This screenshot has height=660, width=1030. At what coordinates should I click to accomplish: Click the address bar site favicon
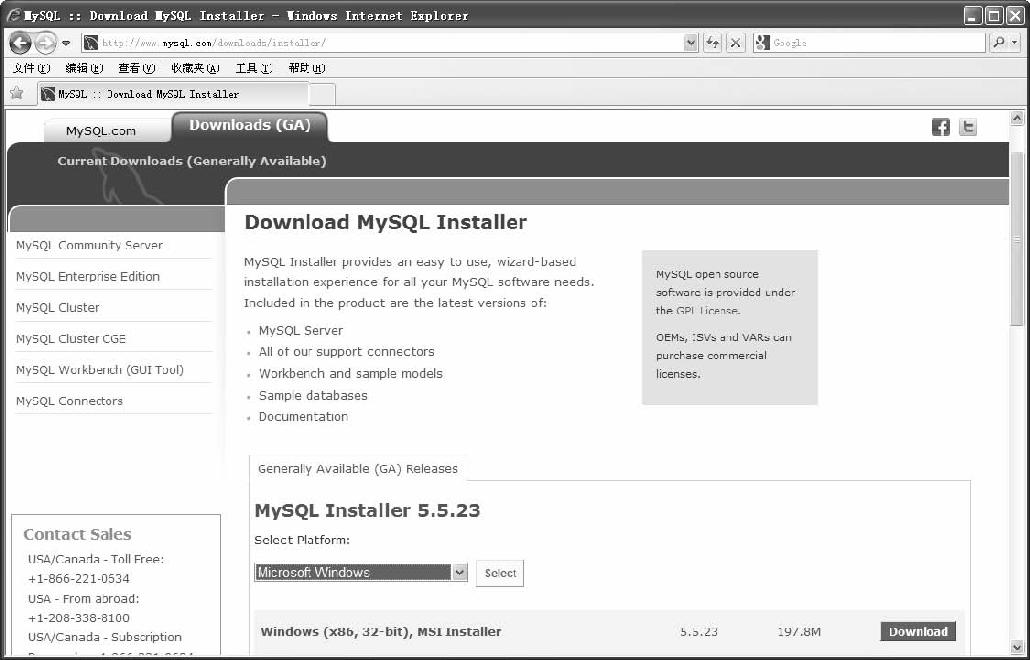(91, 43)
